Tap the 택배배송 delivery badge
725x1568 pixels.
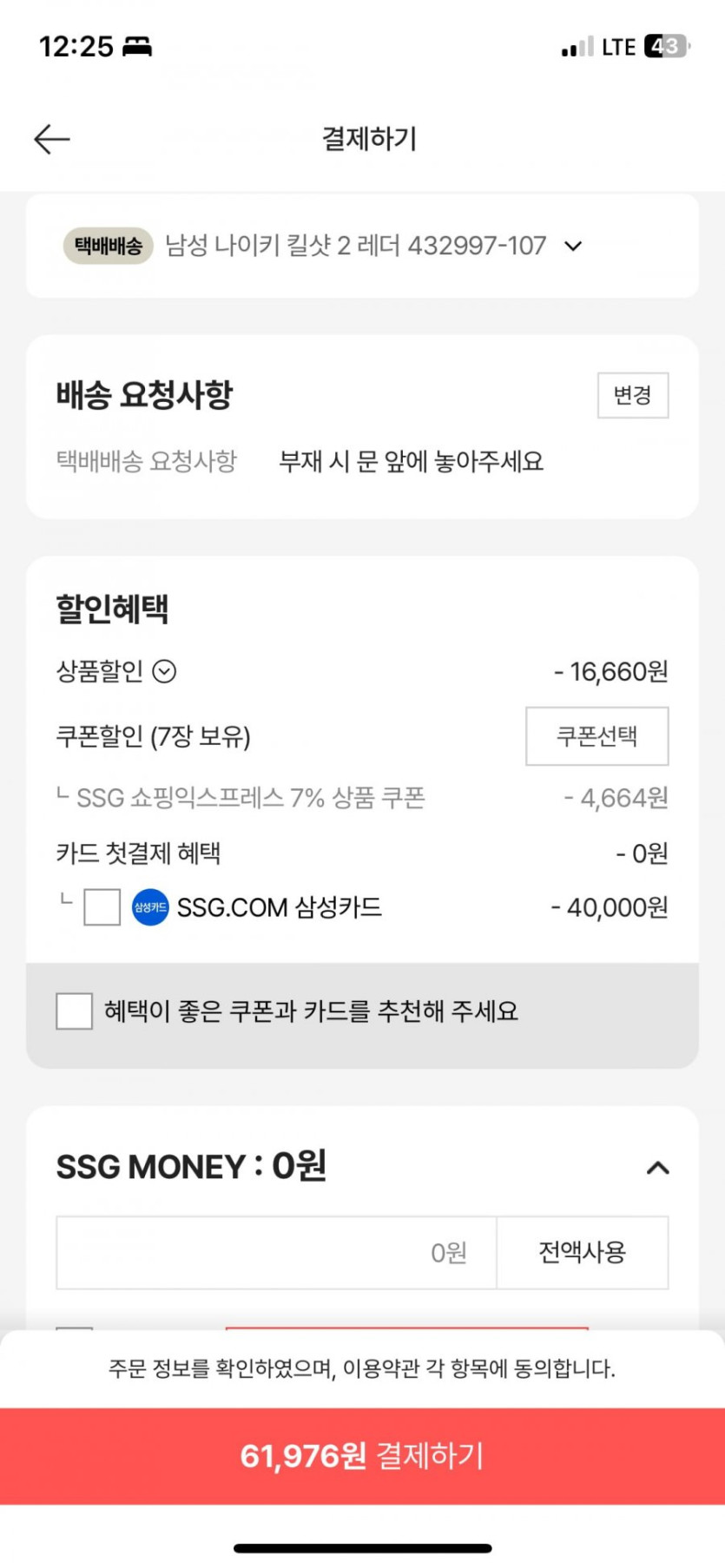click(x=109, y=246)
